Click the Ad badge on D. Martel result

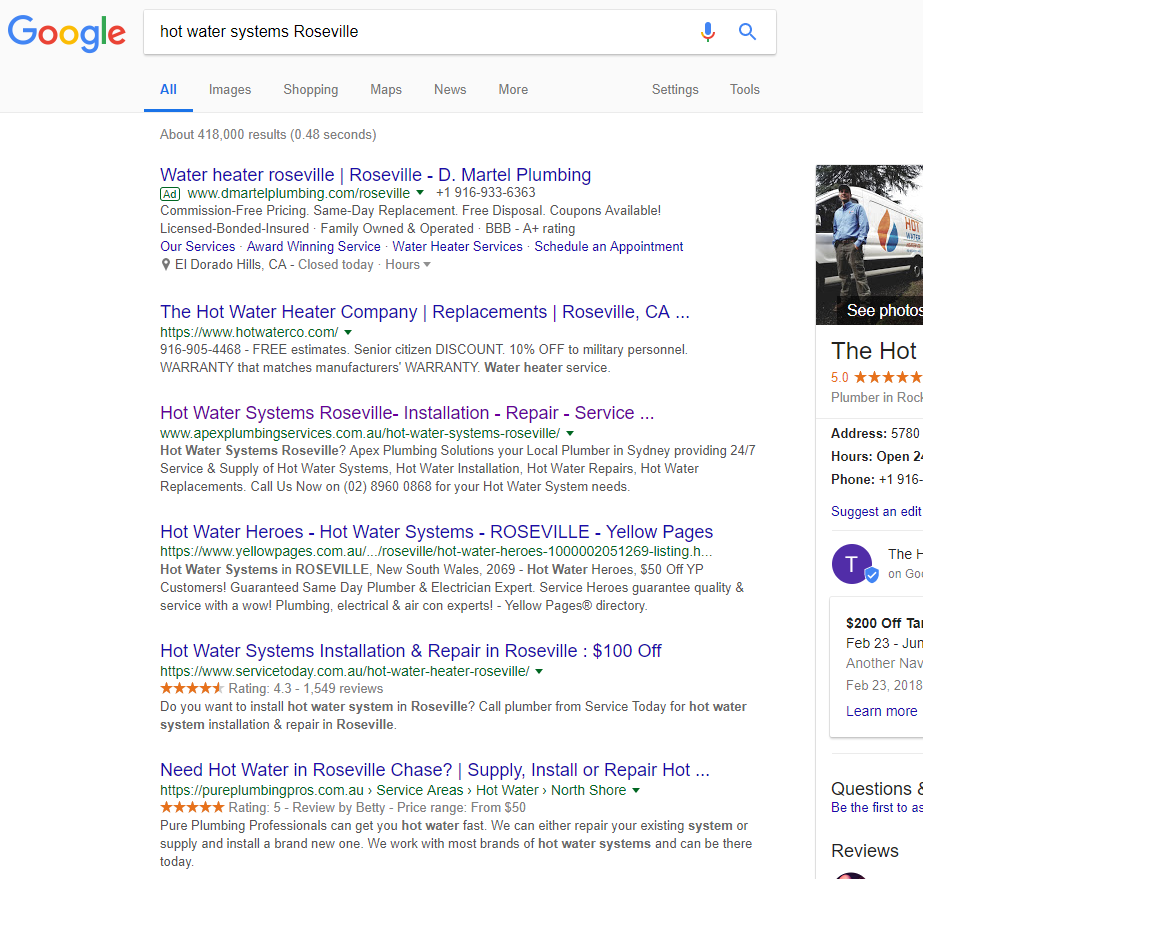pos(170,194)
